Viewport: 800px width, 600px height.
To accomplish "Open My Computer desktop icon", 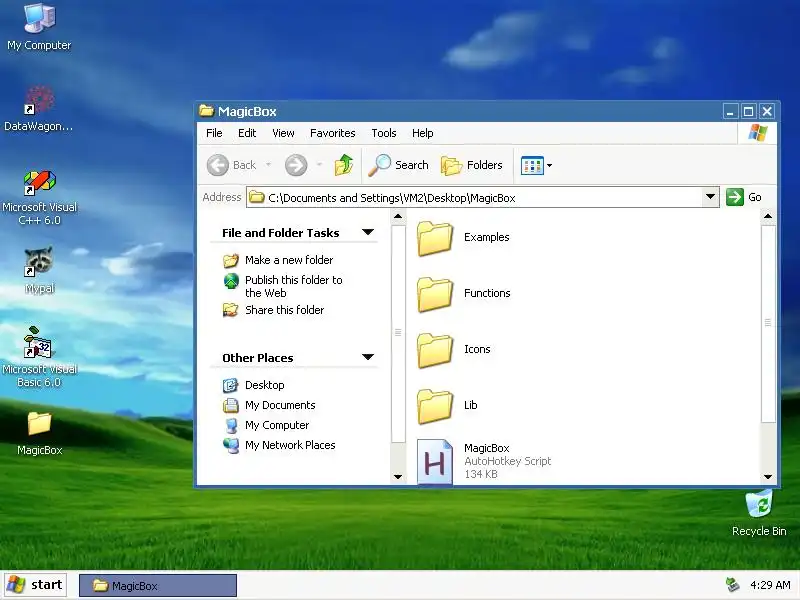I will point(39,27).
